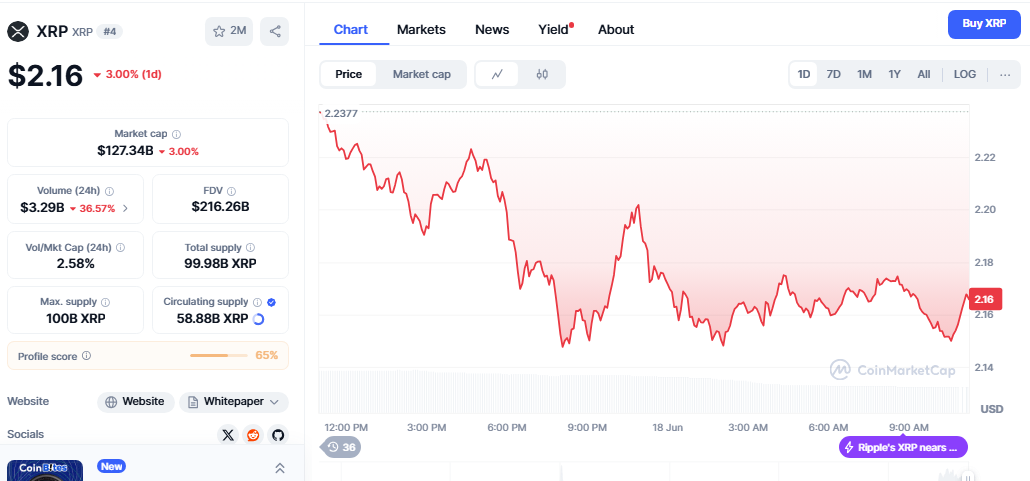Click the 2.2377 opening price label

coord(341,114)
